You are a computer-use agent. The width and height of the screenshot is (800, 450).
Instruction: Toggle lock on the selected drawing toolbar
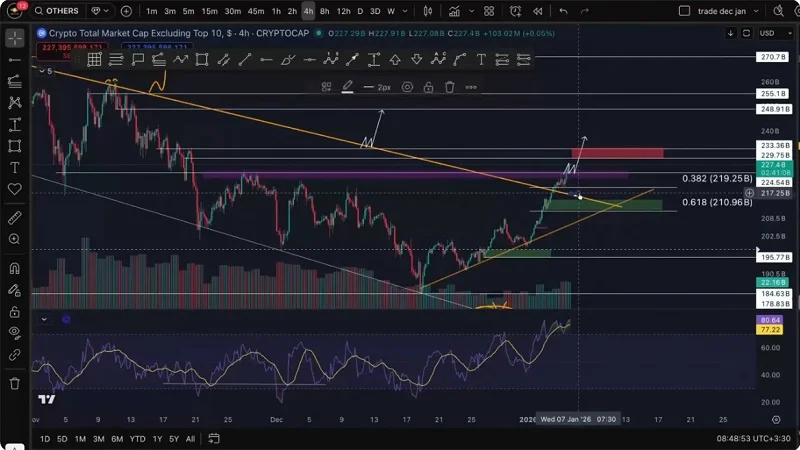pos(428,87)
